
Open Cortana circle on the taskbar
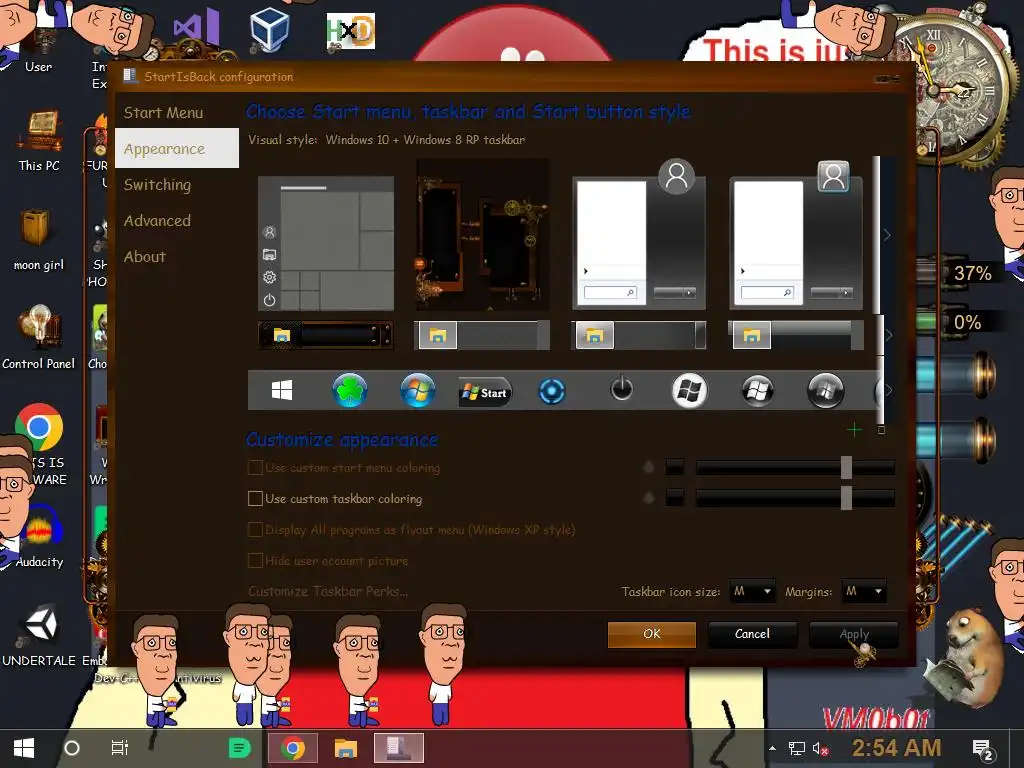pos(72,748)
